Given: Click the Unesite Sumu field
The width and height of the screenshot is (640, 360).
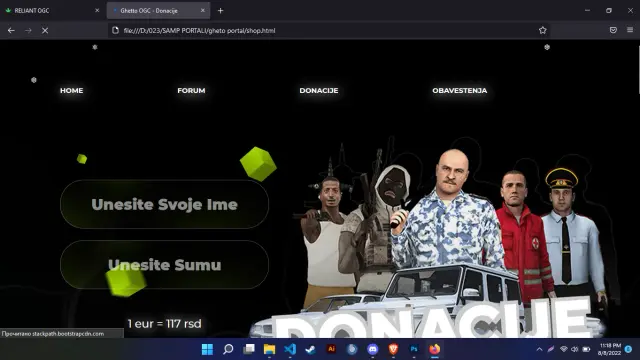Looking at the screenshot, I should tap(164, 264).
